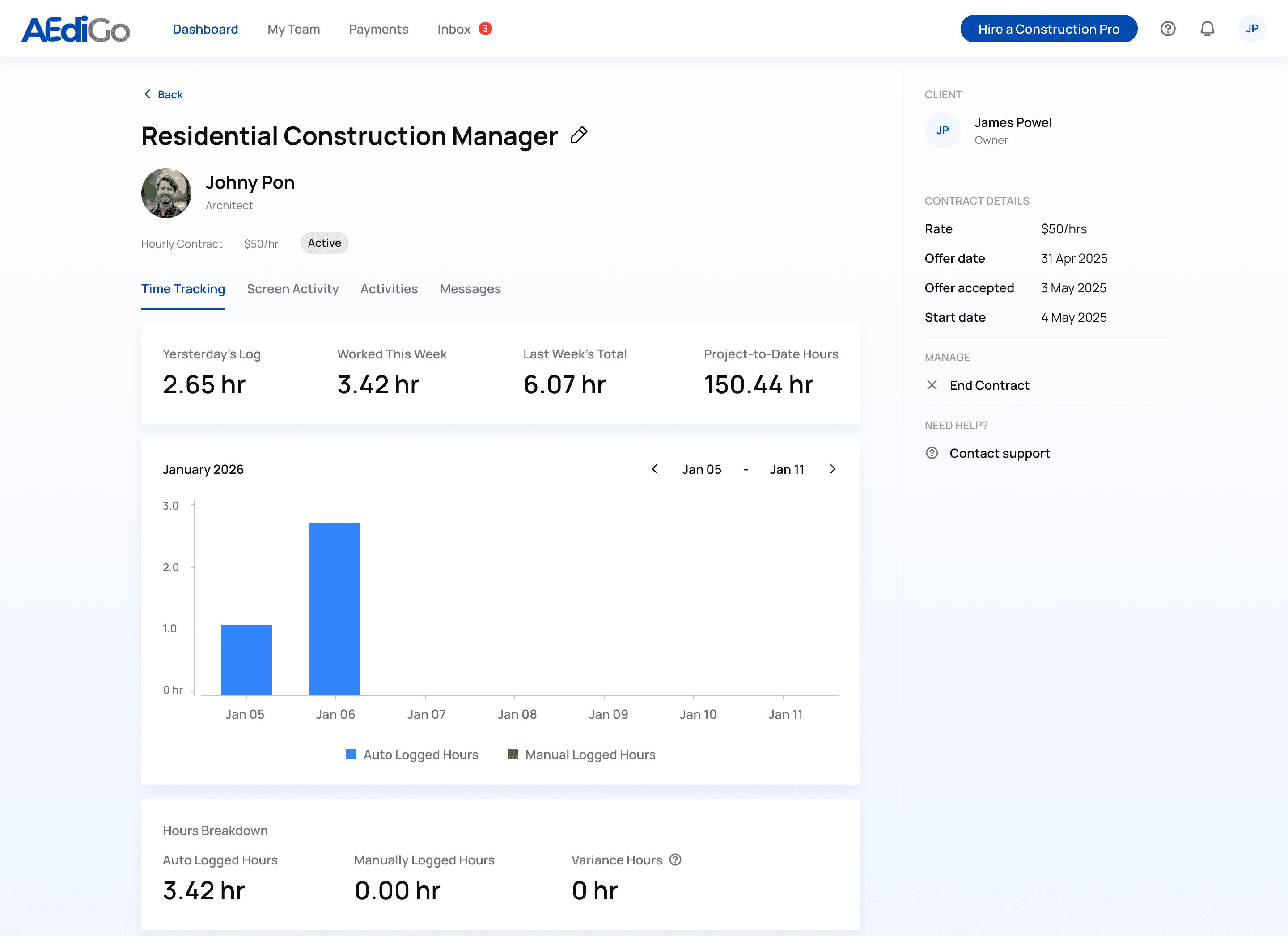
Task: Click the '150.44 hr' project-to-date value
Action: click(759, 384)
